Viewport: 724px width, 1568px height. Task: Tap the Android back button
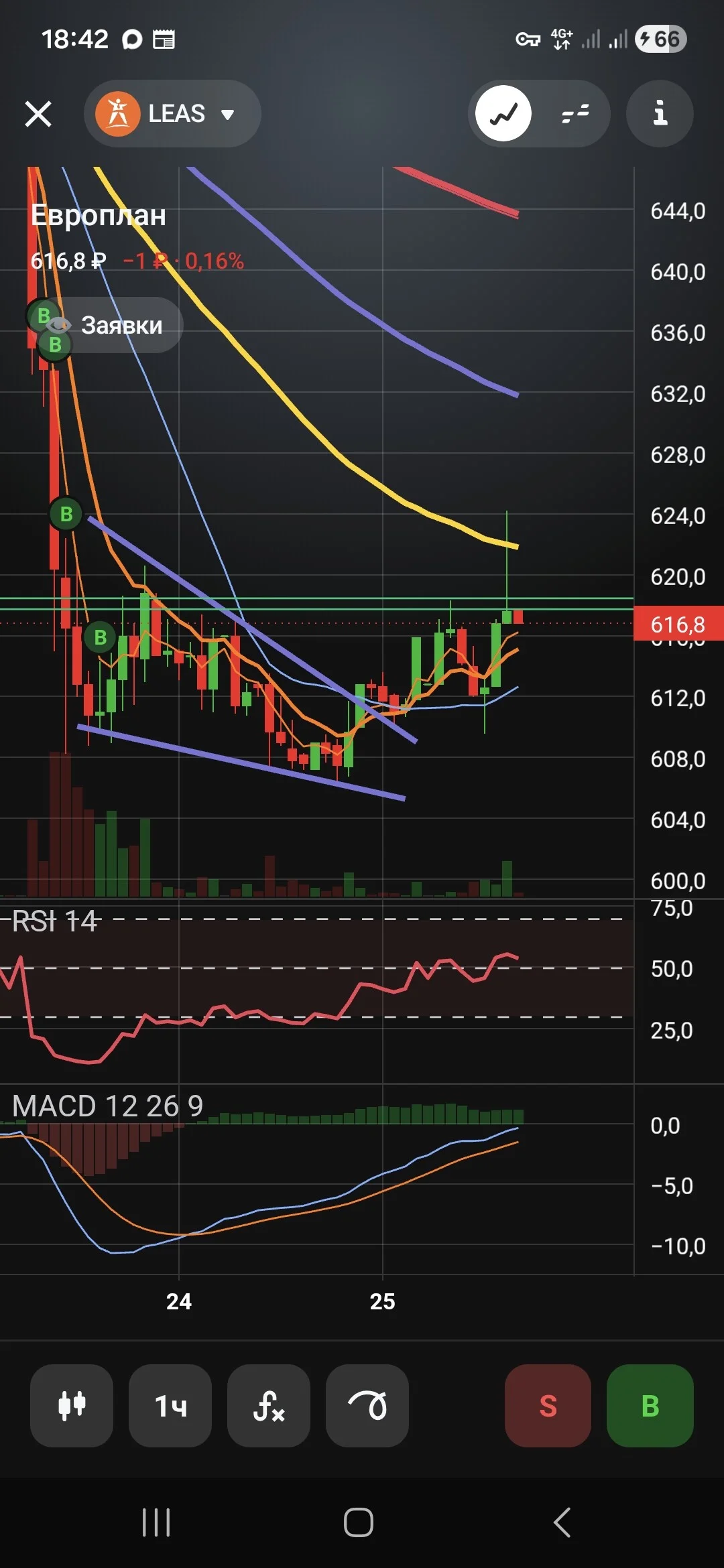pyautogui.click(x=562, y=1522)
